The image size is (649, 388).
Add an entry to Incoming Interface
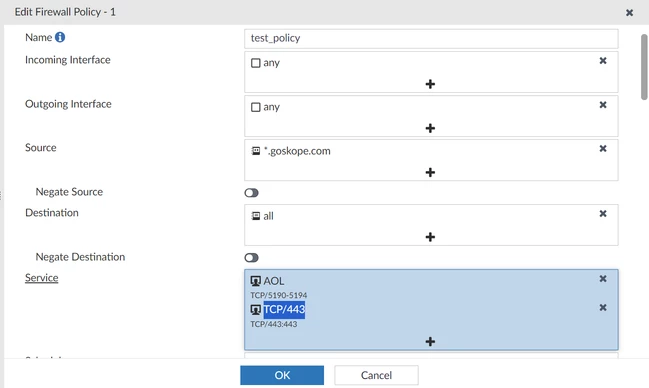point(430,84)
